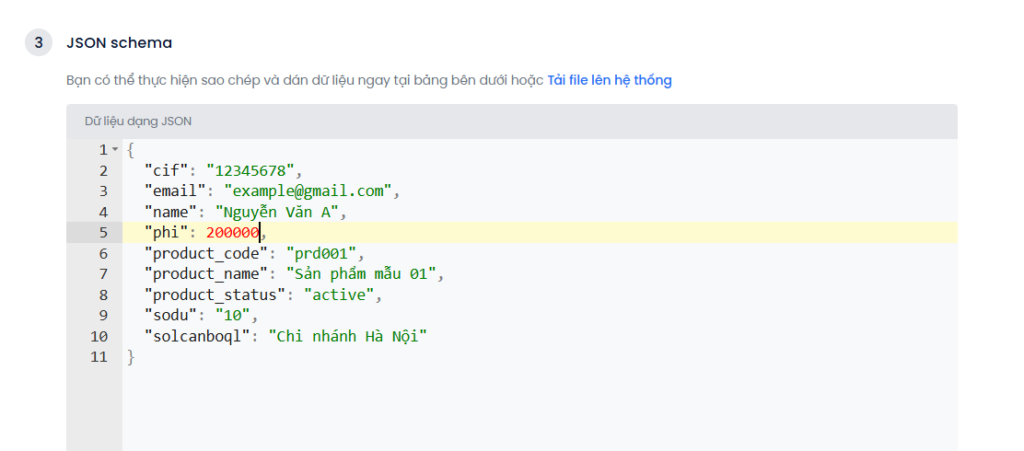Click step number 3 circle badge
Image resolution: width=1024 pixels, height=451 pixels.
click(39, 43)
